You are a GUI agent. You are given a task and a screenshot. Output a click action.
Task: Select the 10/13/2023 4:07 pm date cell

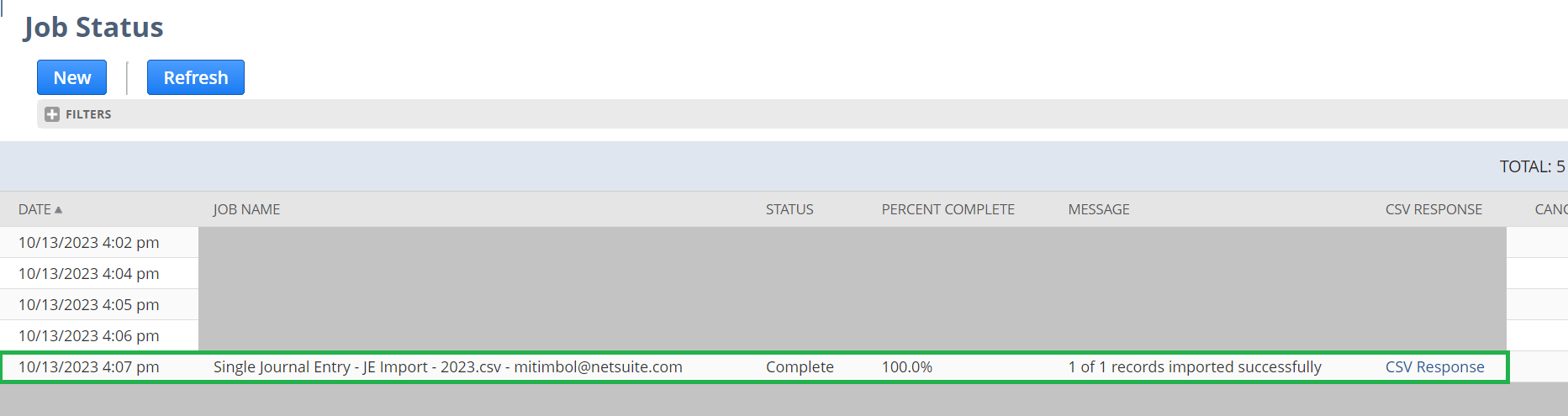click(88, 367)
